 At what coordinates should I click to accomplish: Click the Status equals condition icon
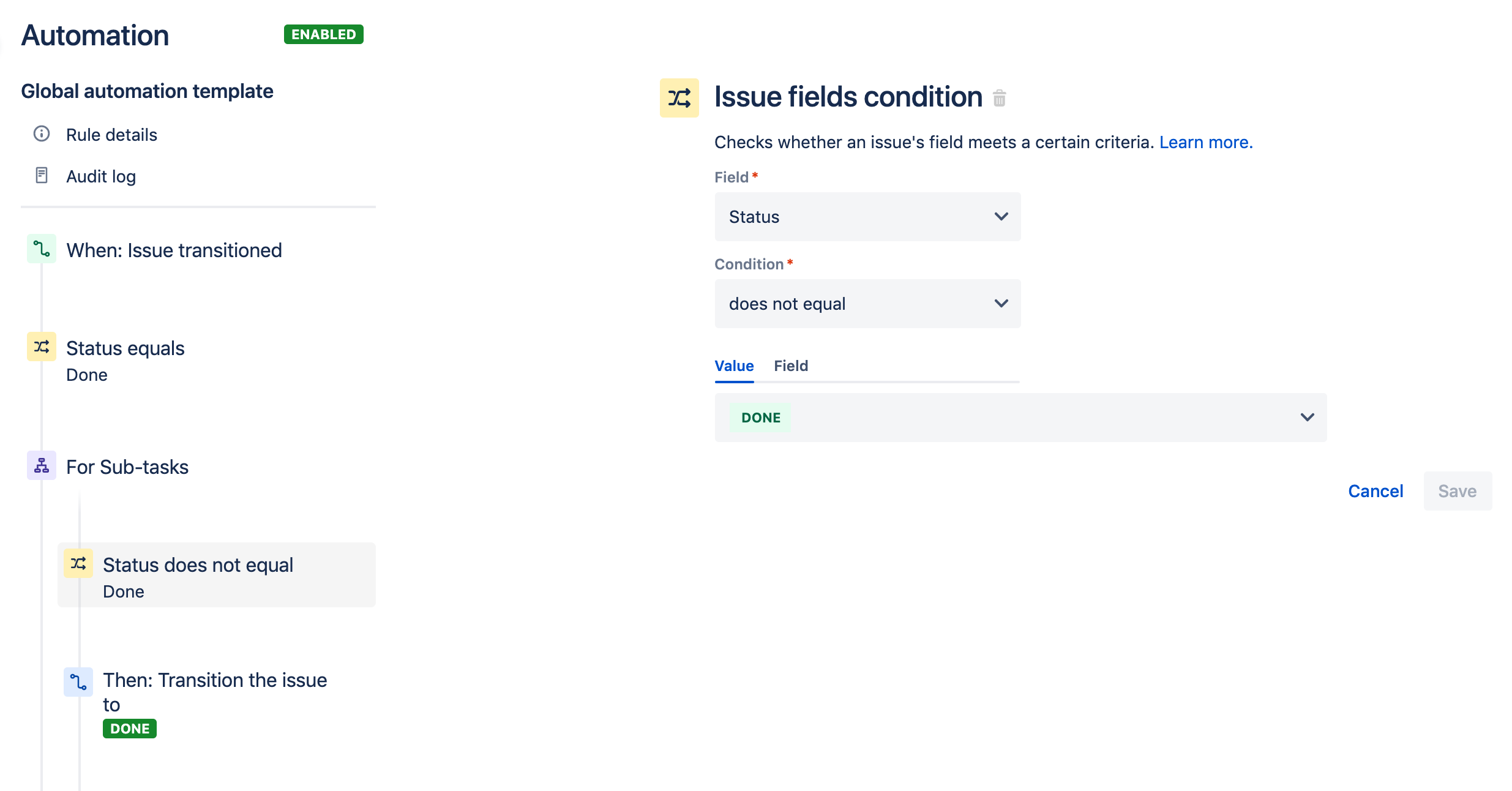42,347
